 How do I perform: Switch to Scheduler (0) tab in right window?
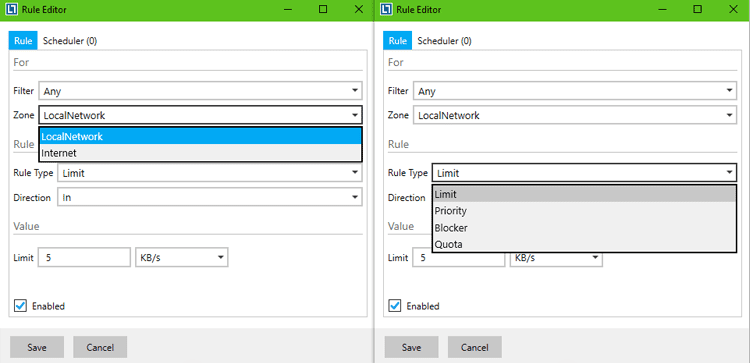click(x=444, y=41)
